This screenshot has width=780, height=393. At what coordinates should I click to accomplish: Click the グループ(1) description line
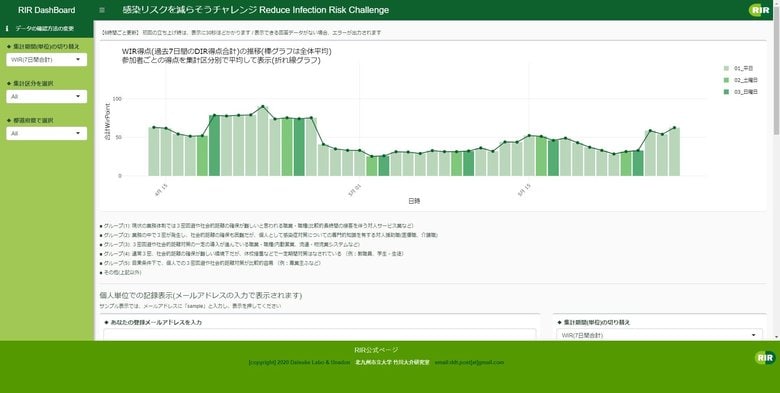click(257, 226)
